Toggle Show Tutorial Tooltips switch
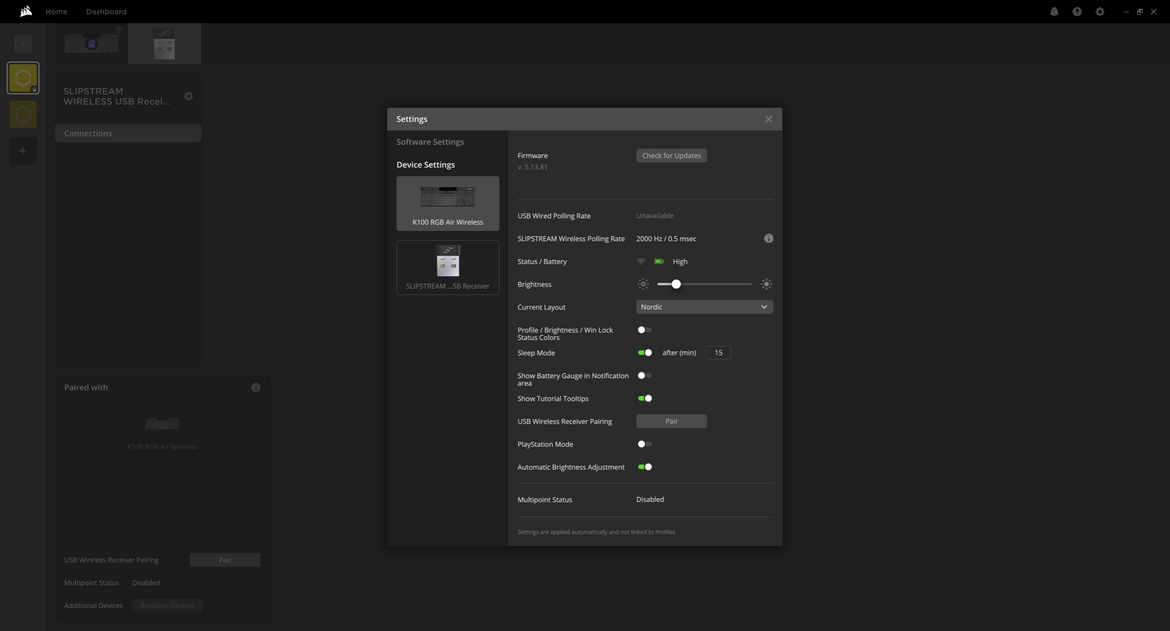The width and height of the screenshot is (1170, 631). coord(645,398)
